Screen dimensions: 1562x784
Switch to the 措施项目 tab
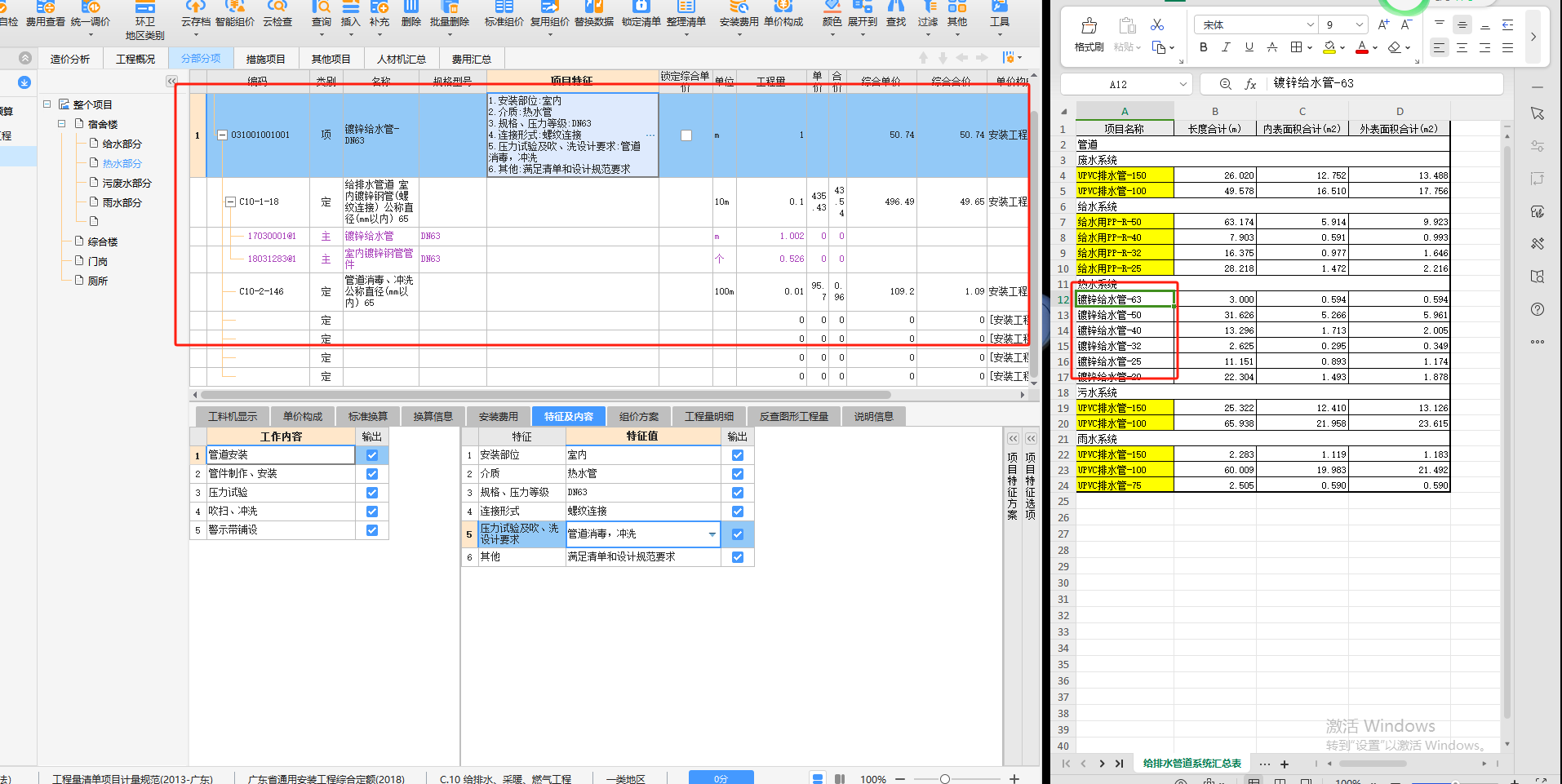click(x=266, y=59)
